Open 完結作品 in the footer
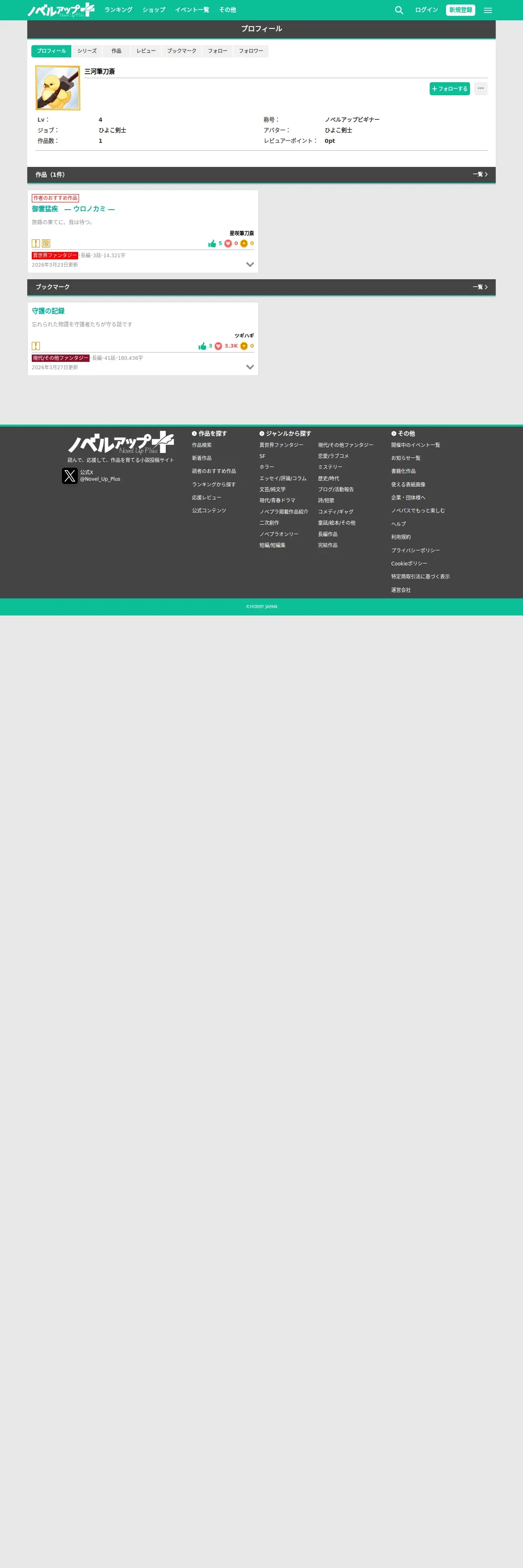523x1568 pixels. point(327,545)
